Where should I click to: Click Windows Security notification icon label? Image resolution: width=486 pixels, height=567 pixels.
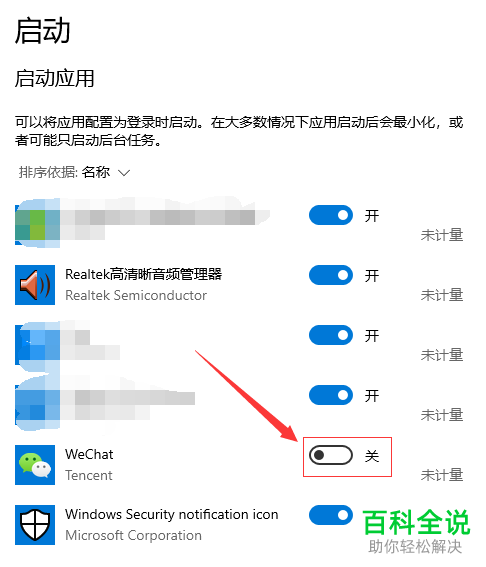pyautogui.click(x=172, y=514)
